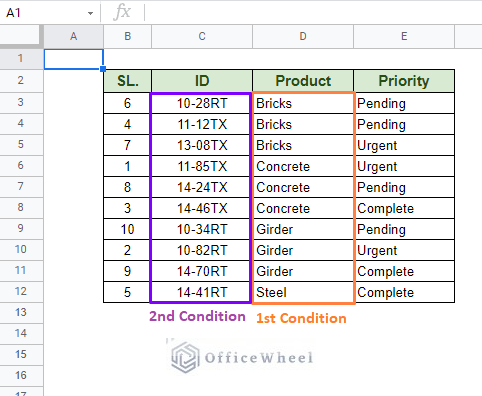Select column C header
Screen dimensions: 482x396
tap(202, 36)
